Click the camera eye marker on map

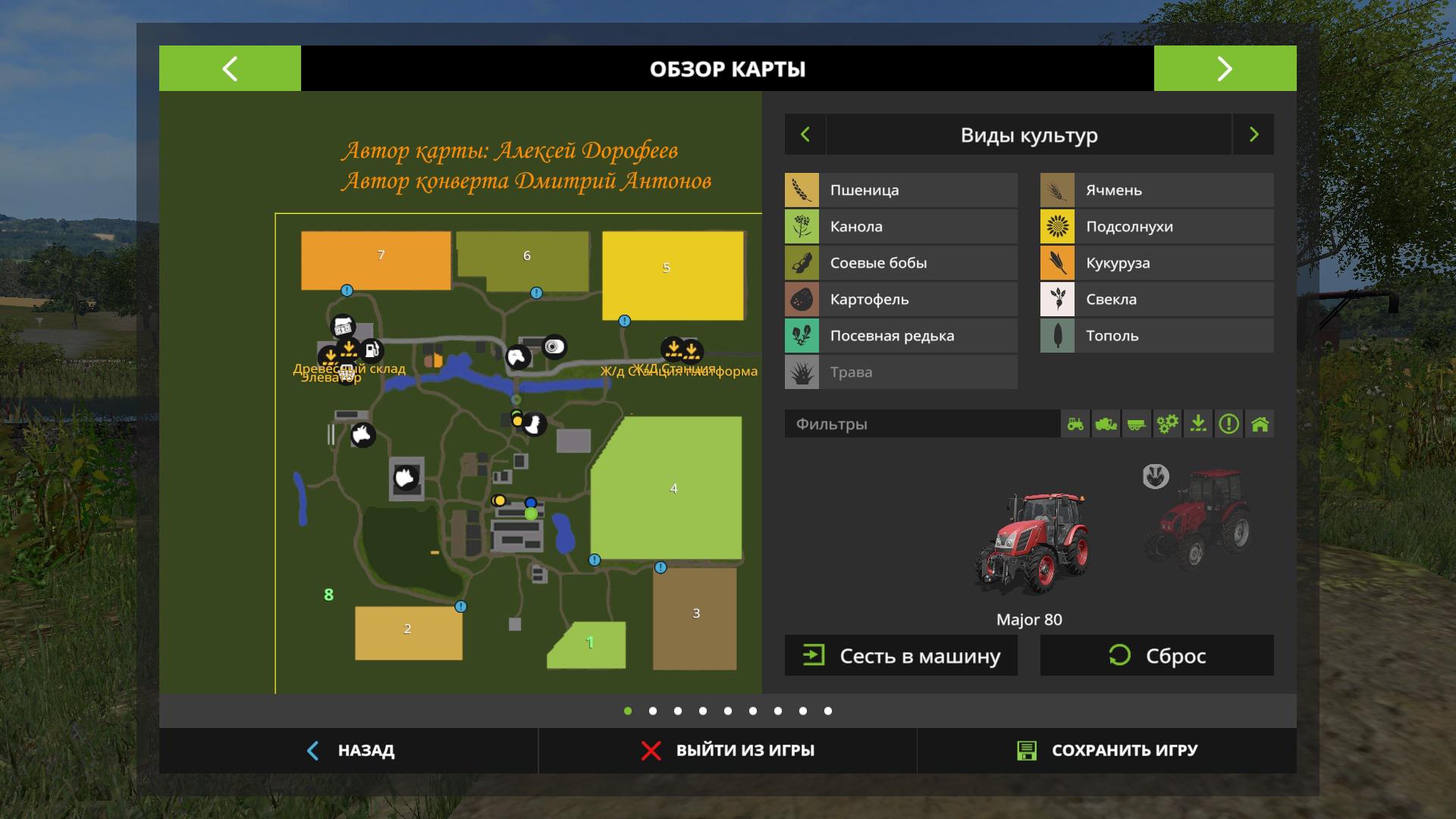[x=555, y=347]
